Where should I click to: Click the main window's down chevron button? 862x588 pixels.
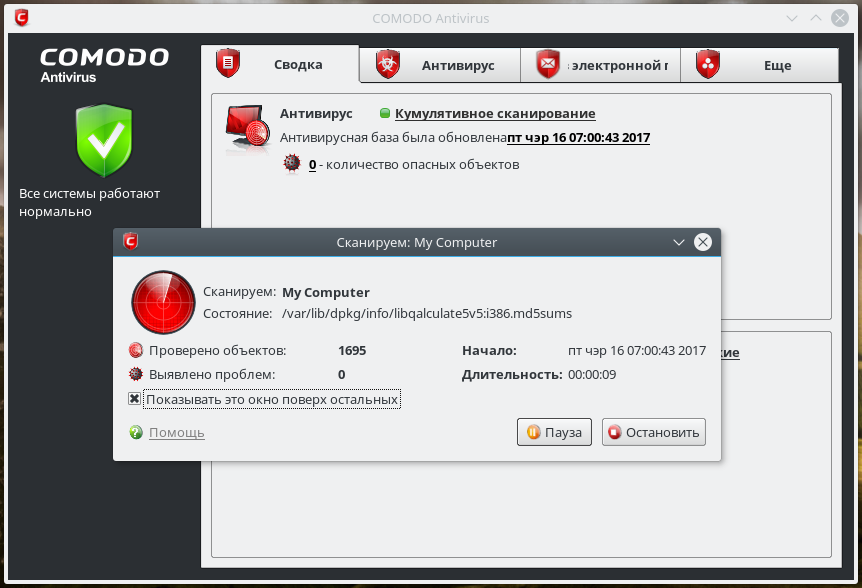pyautogui.click(x=792, y=18)
